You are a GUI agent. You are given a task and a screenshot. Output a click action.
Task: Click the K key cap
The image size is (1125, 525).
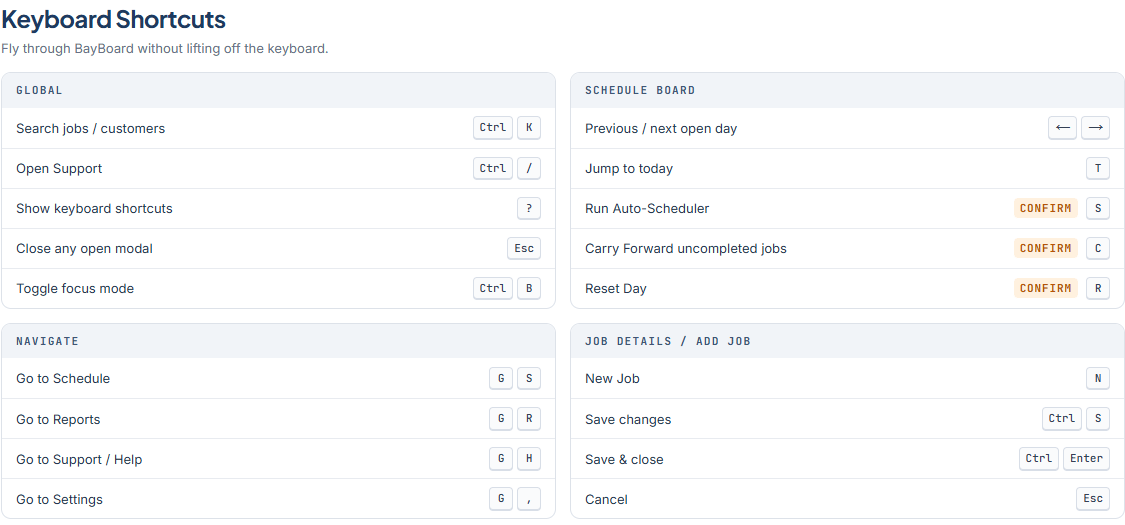point(529,128)
